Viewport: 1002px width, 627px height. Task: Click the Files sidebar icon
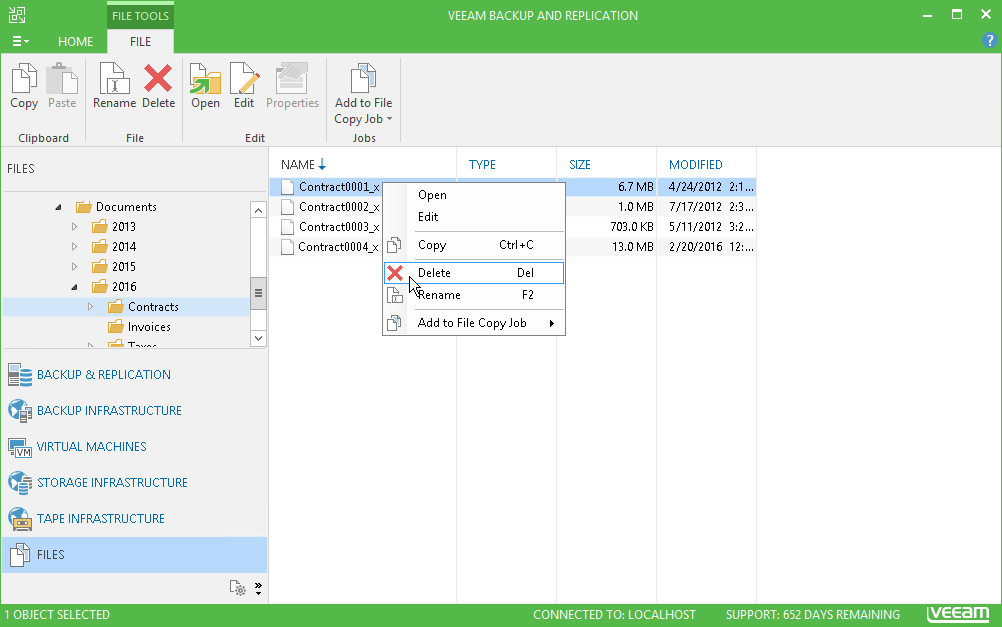(x=20, y=555)
